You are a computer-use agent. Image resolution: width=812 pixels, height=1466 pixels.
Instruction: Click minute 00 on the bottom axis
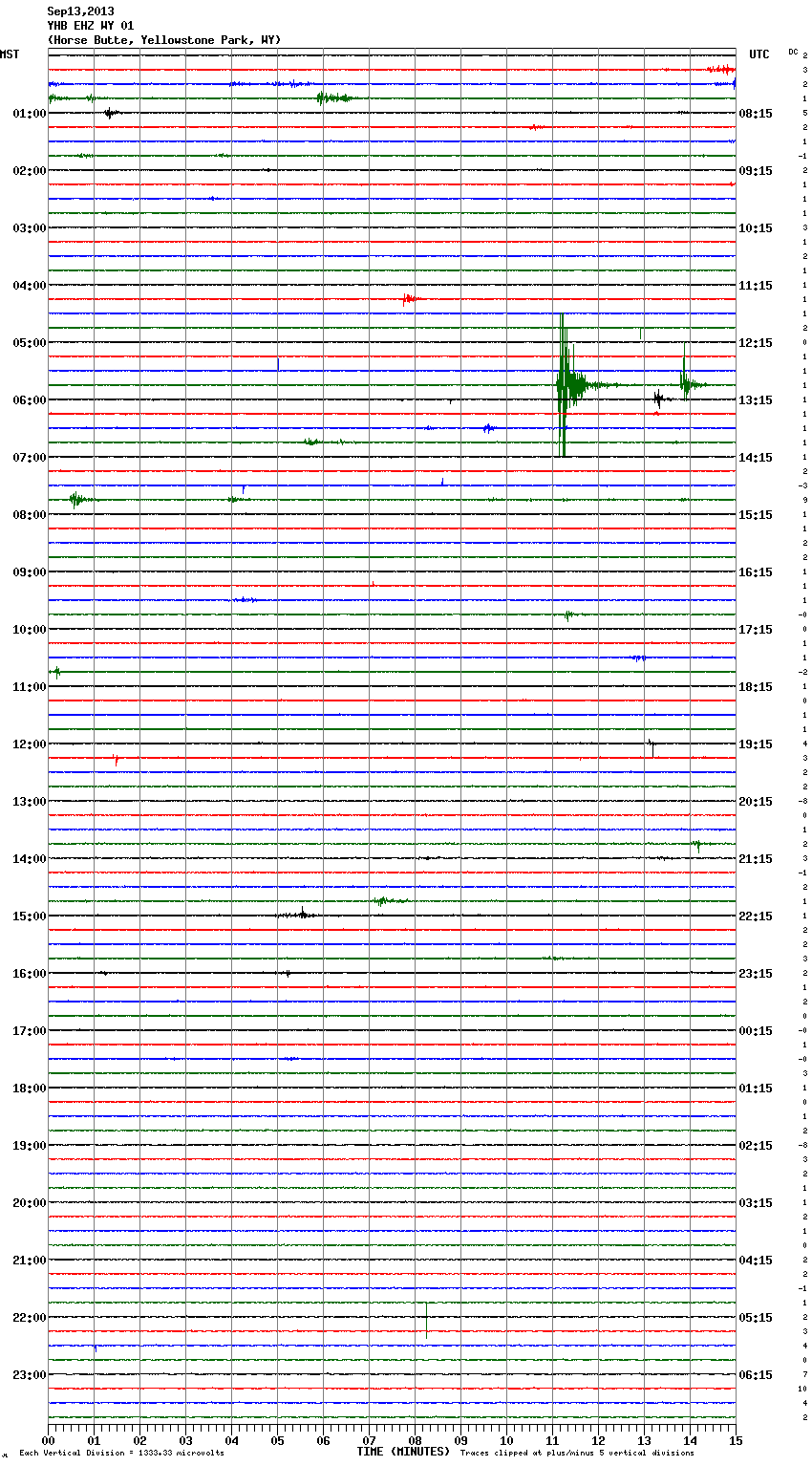click(48, 1440)
